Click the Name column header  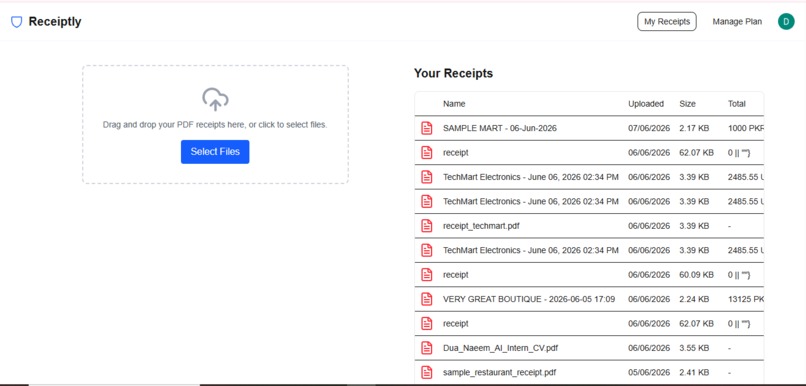pyautogui.click(x=454, y=104)
